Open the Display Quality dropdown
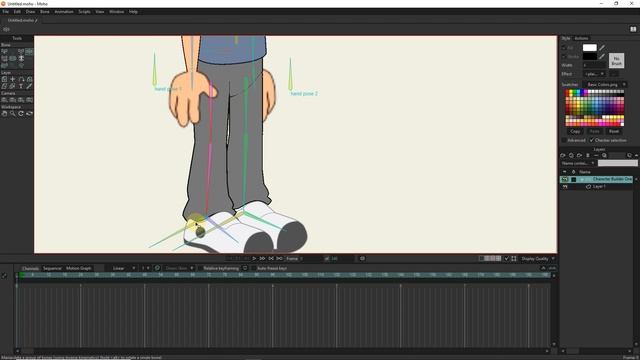Screen dimensions: 640x360 538,259
